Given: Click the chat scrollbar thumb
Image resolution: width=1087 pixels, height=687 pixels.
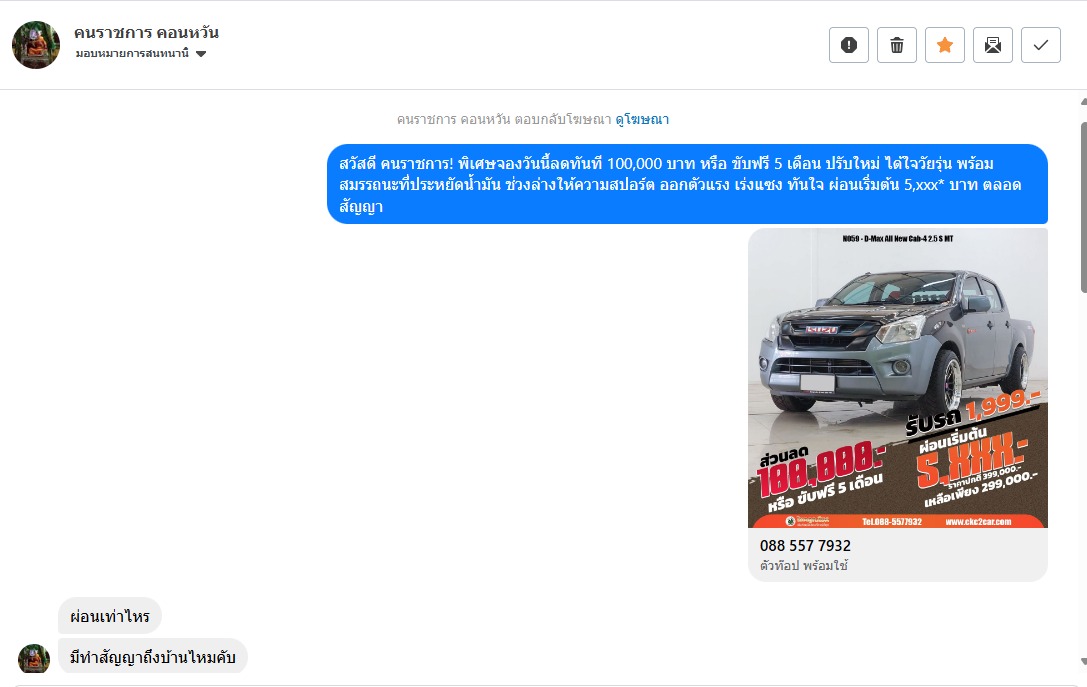Looking at the screenshot, I should point(1084,207).
